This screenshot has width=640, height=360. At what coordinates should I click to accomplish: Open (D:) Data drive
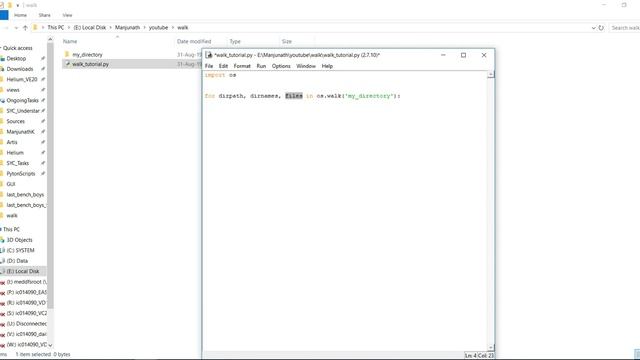tap(17, 261)
